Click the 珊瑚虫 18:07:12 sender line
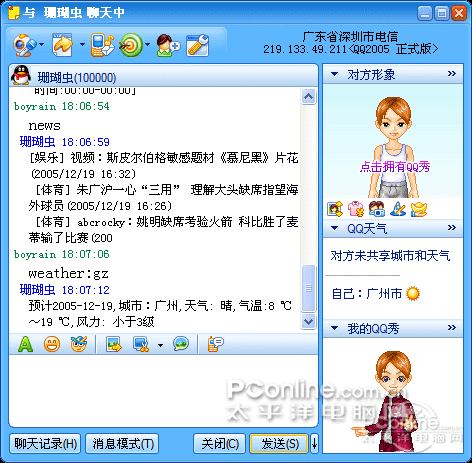 (65, 290)
